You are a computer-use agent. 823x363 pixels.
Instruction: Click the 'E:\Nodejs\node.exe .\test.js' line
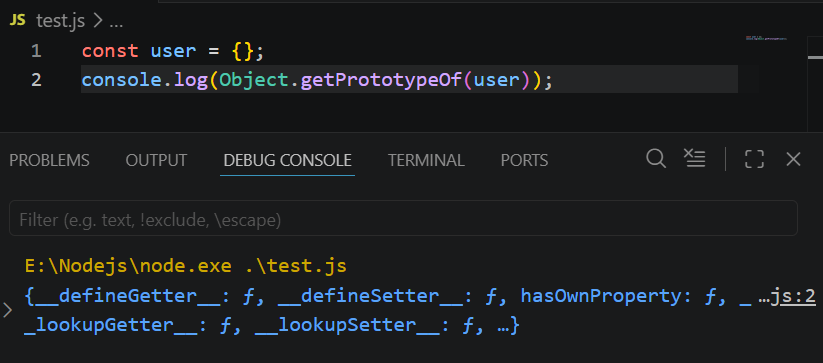(x=185, y=266)
